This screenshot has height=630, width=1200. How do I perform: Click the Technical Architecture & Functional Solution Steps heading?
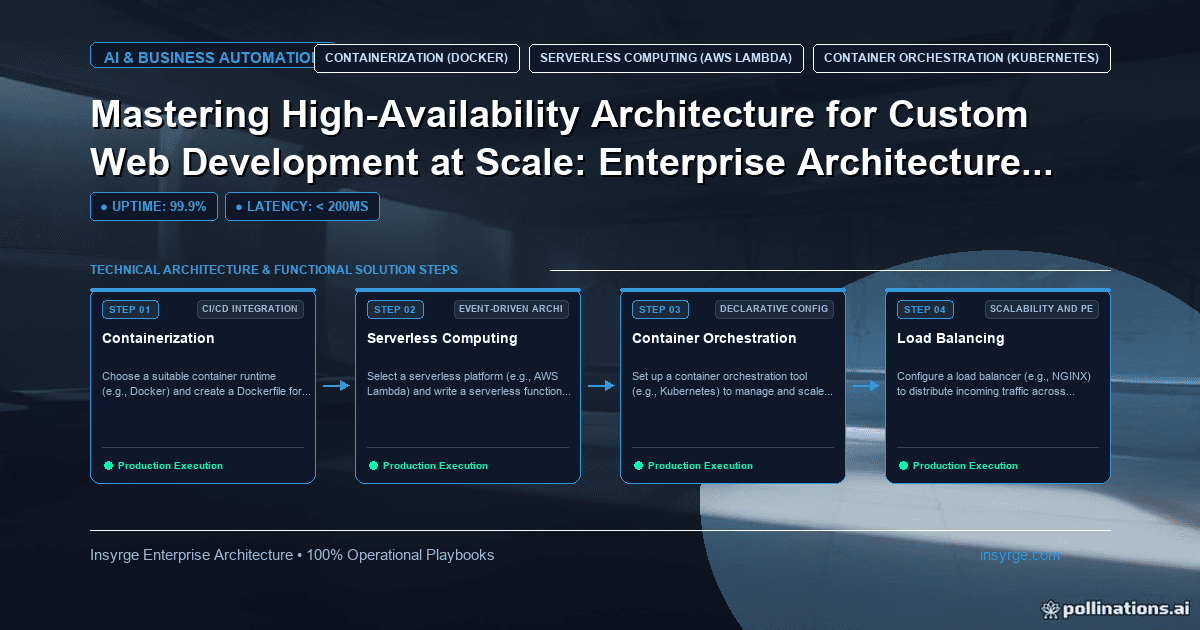pos(274,270)
